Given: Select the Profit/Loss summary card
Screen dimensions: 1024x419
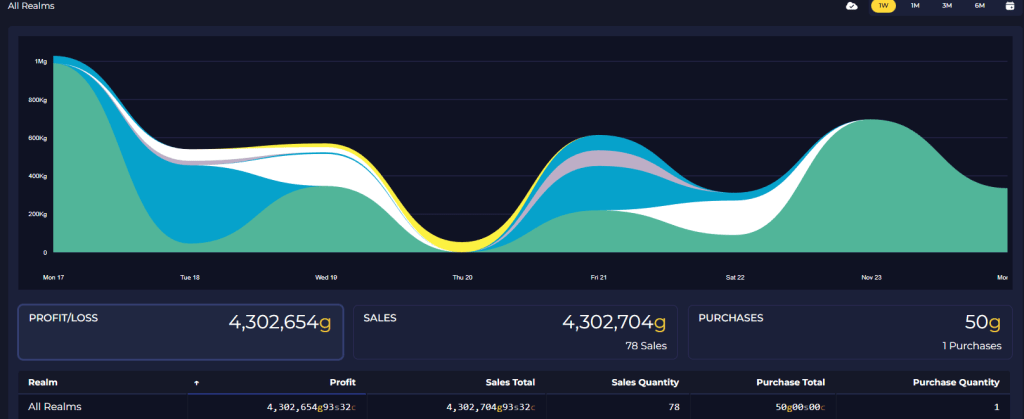Looking at the screenshot, I should [180, 332].
